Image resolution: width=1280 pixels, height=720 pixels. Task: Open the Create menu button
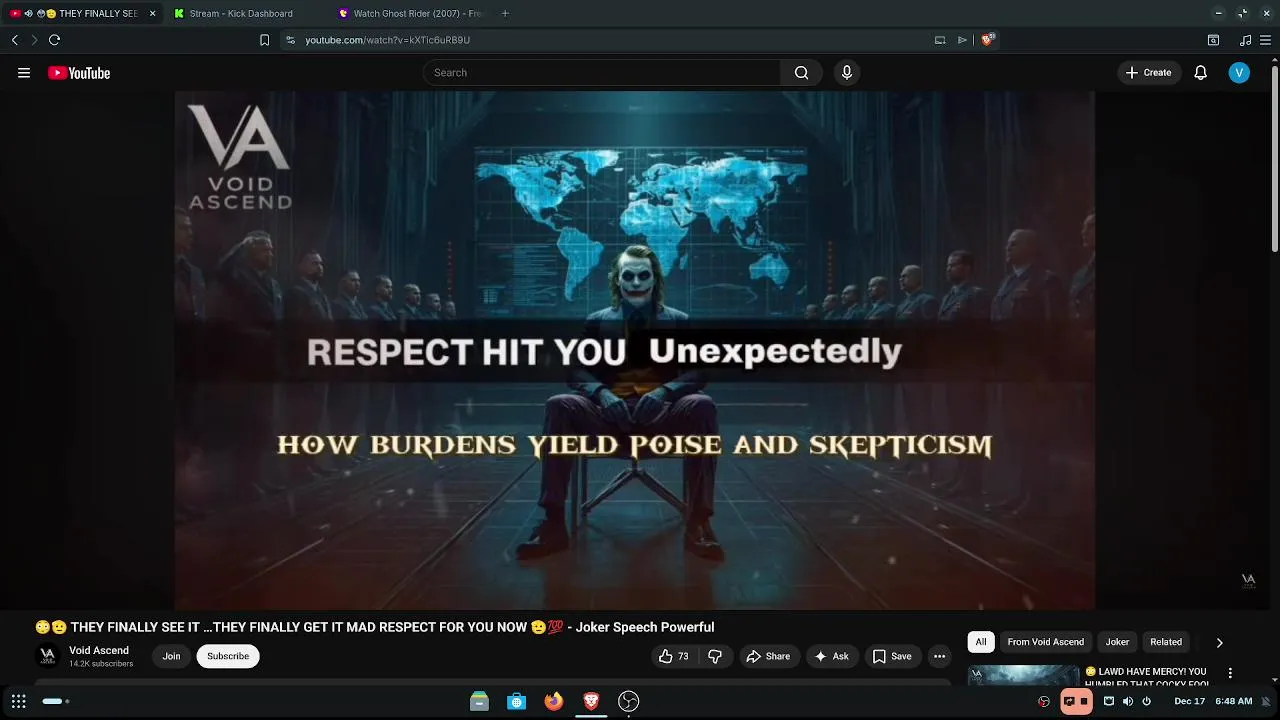click(1148, 73)
